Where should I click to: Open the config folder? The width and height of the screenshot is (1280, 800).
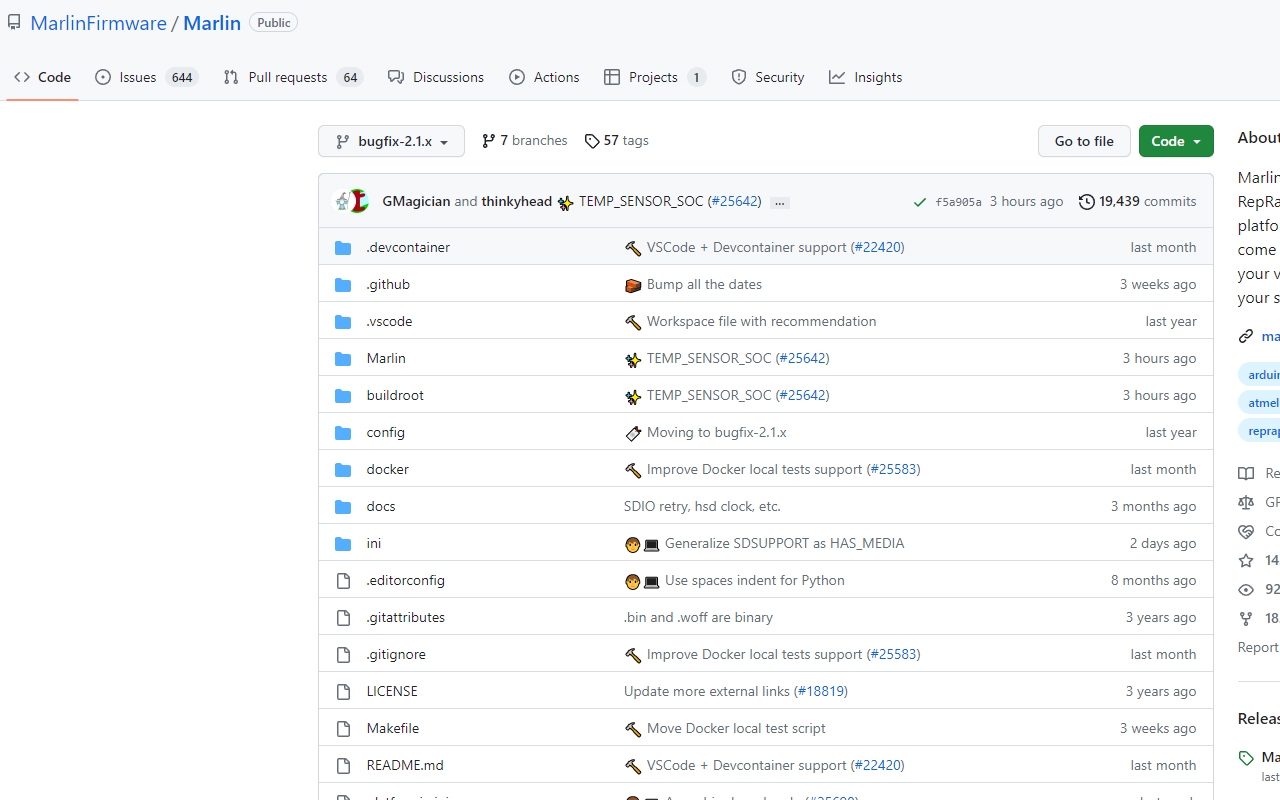click(x=385, y=432)
